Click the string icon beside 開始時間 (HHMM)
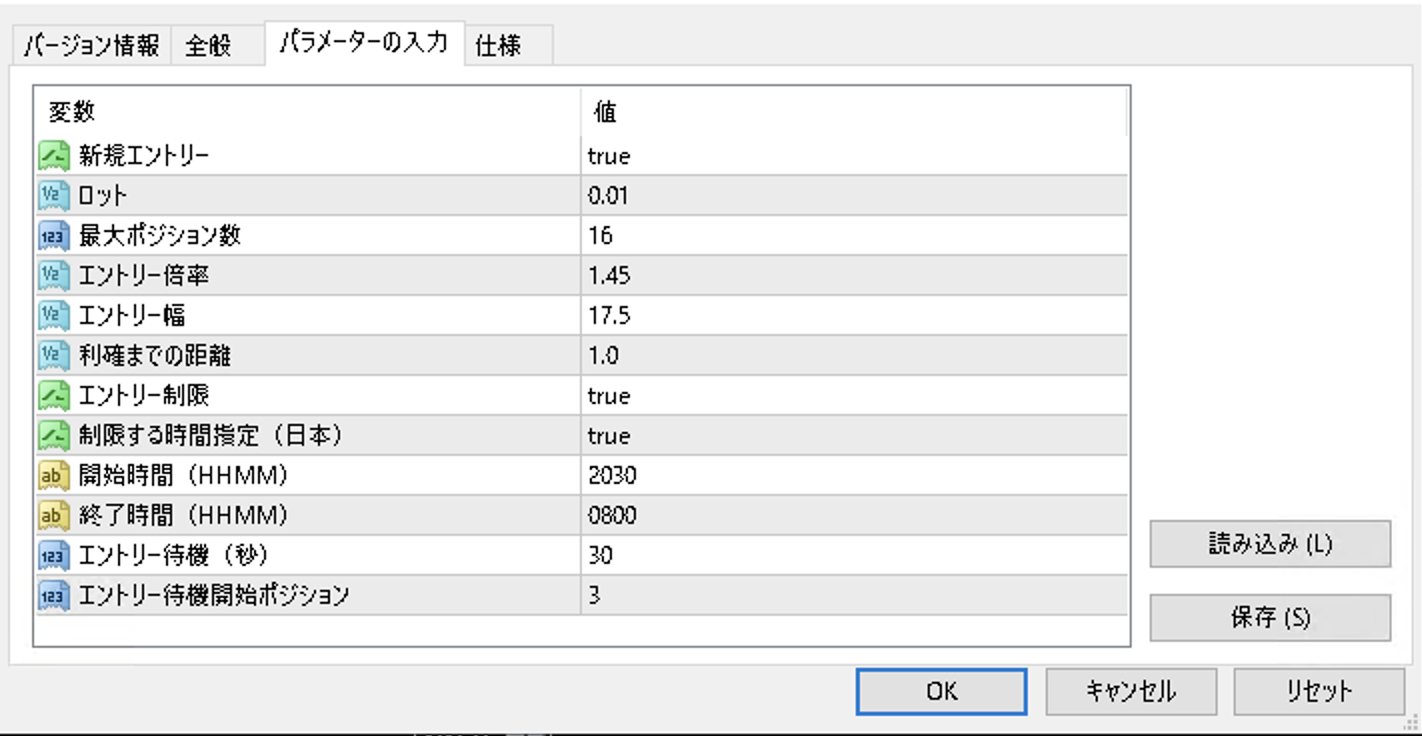Viewport: 1422px width, 736px height. (52, 476)
